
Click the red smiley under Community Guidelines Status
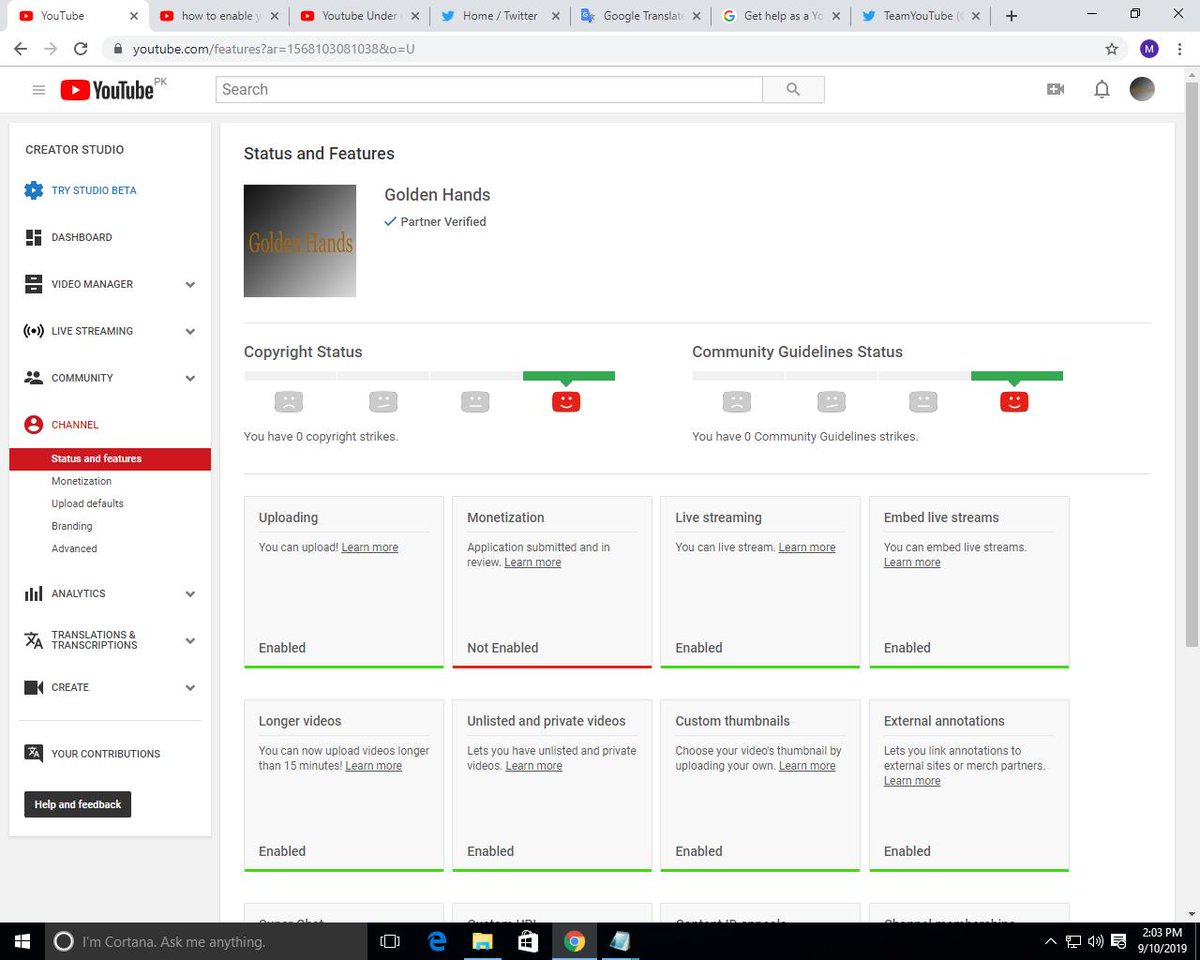(1014, 402)
